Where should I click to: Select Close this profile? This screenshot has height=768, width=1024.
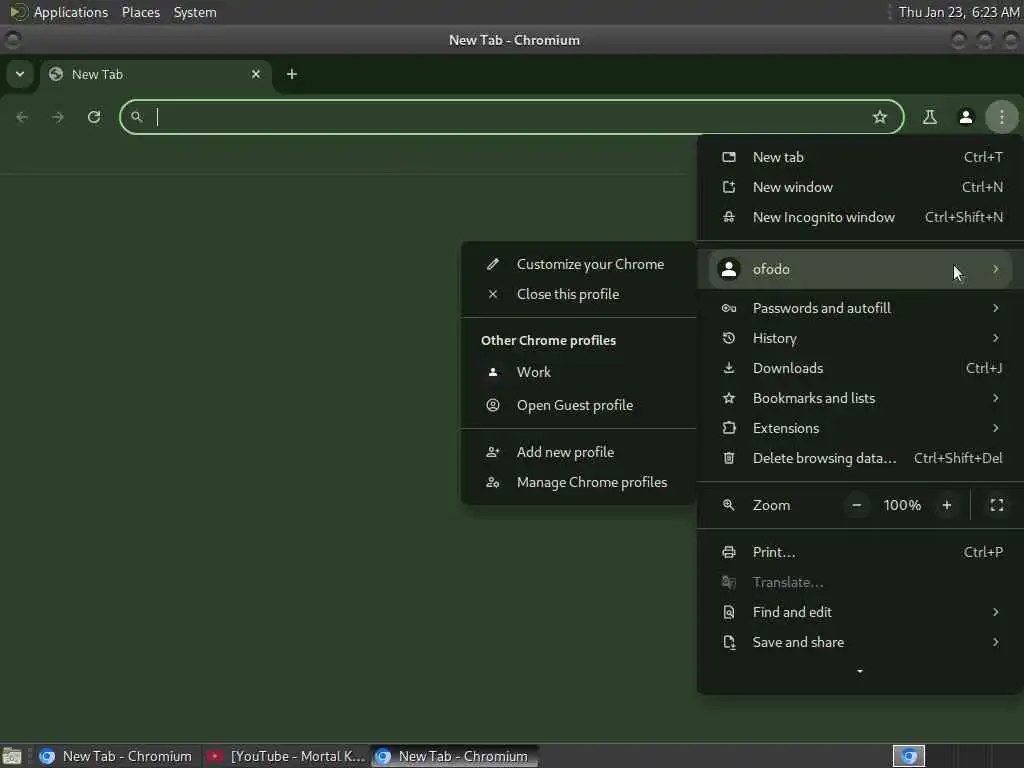click(x=579, y=294)
